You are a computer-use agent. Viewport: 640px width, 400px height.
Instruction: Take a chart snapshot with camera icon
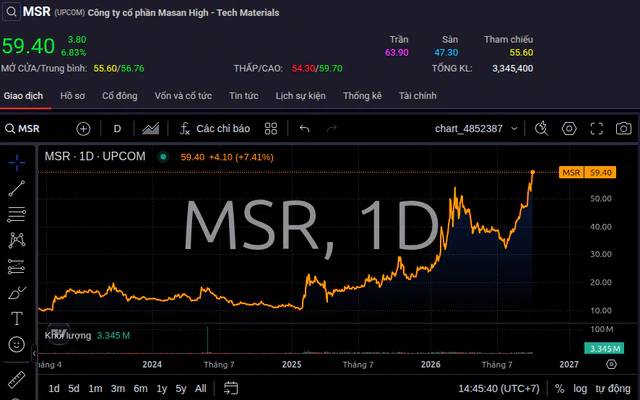tap(623, 129)
